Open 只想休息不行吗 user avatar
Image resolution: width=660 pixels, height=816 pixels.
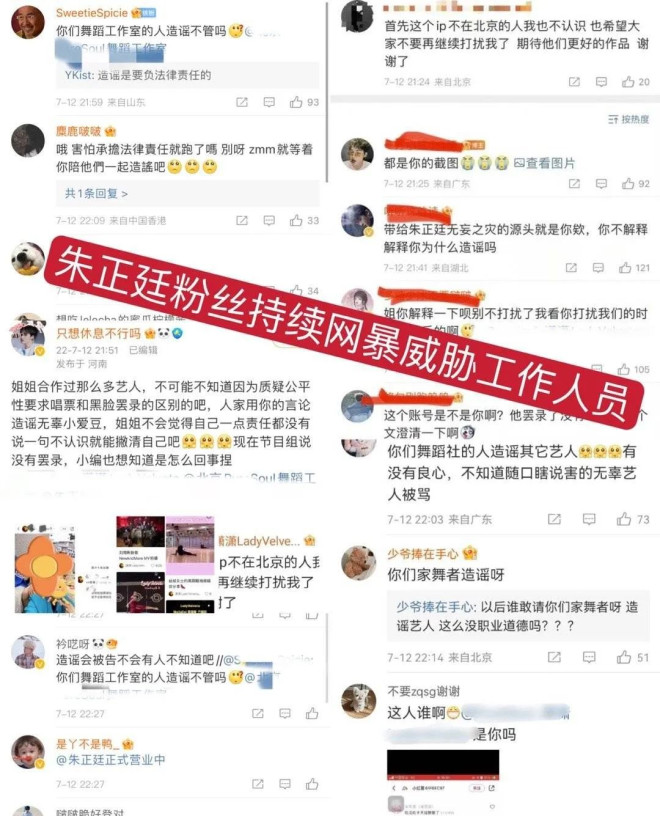coord(28,339)
